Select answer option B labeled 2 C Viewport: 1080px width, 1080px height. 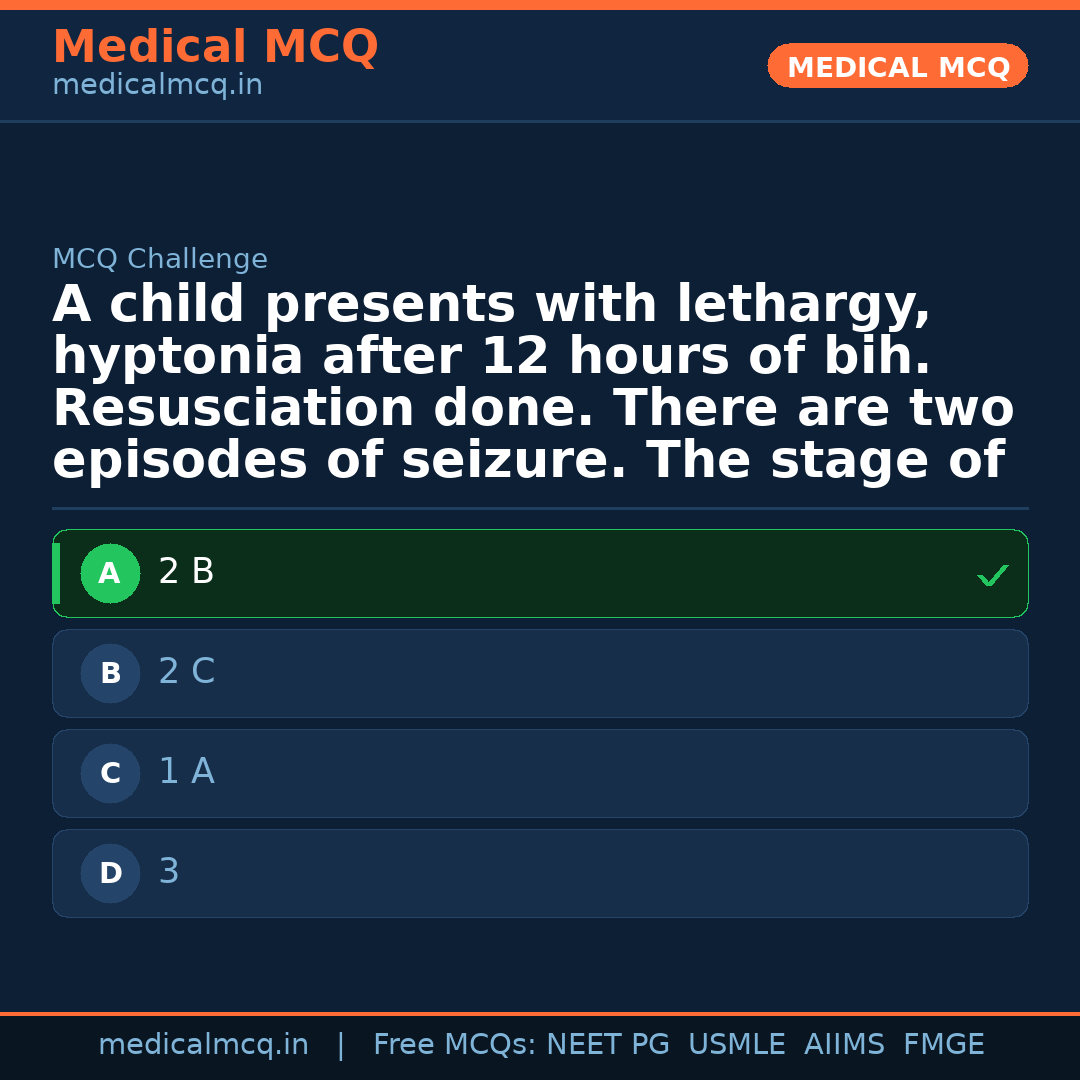540,673
